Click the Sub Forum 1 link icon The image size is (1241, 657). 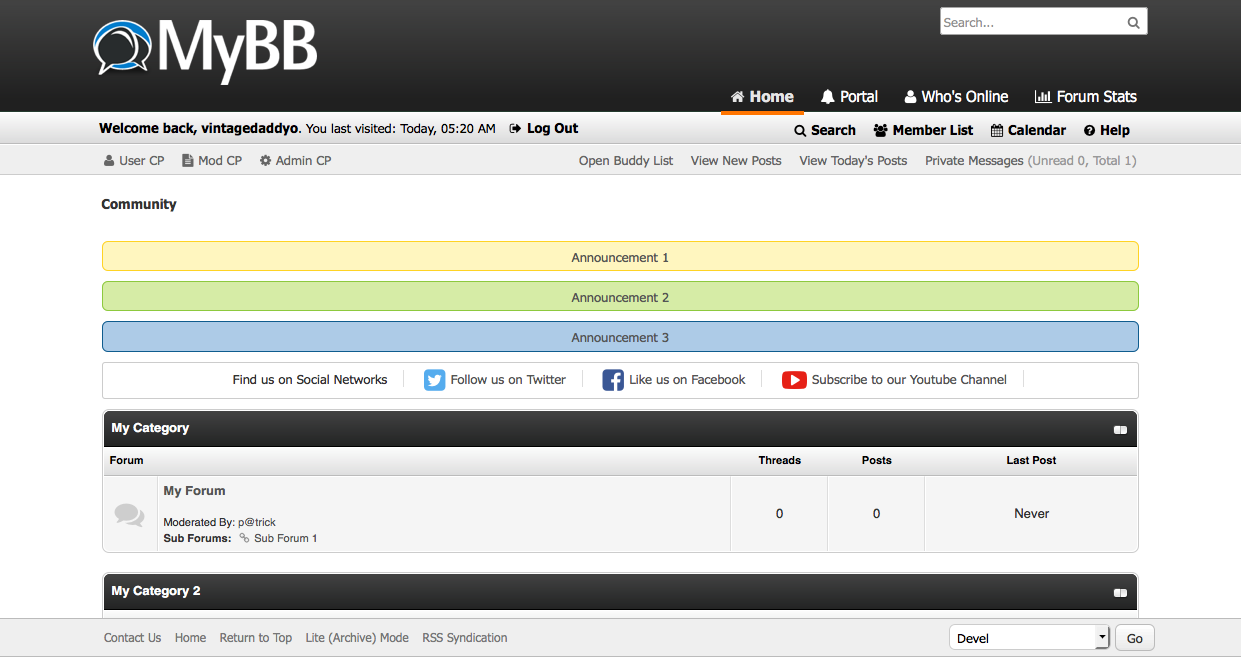[244, 538]
